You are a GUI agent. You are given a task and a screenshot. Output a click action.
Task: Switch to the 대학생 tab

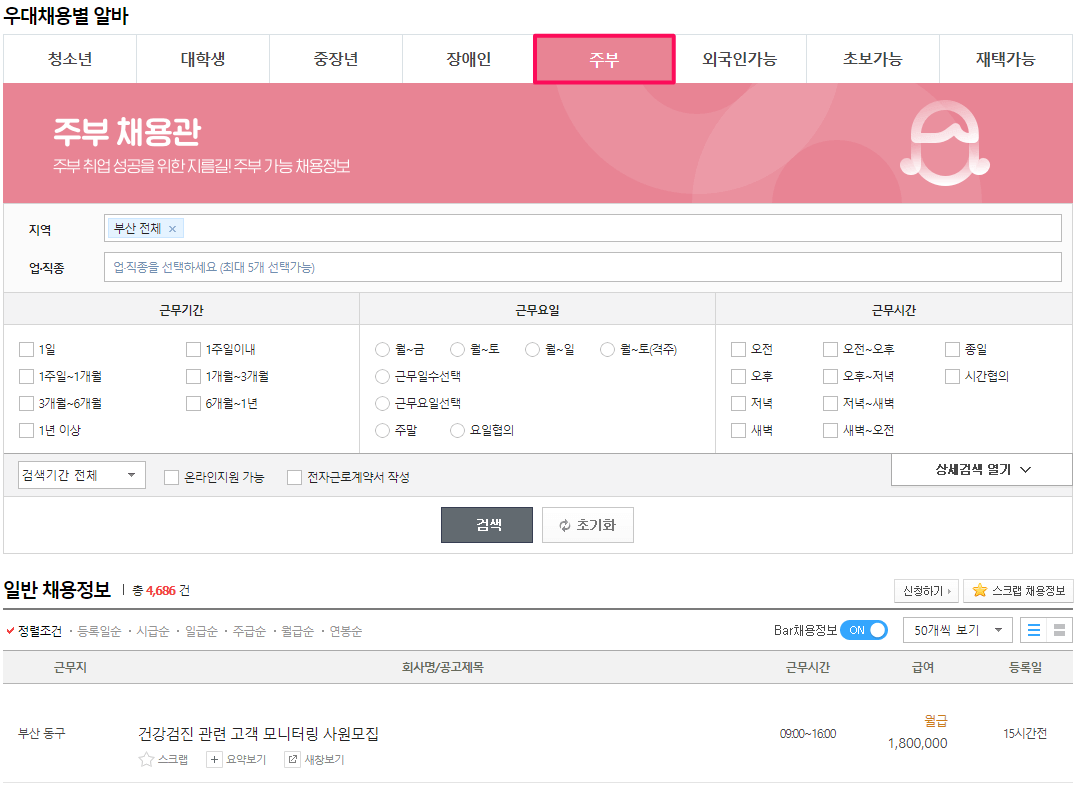pos(202,58)
